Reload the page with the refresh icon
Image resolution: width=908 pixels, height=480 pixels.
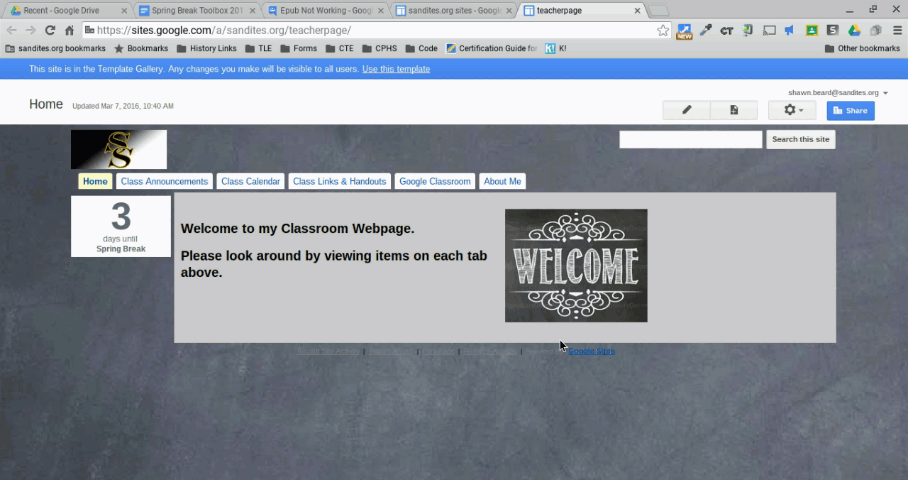50,30
